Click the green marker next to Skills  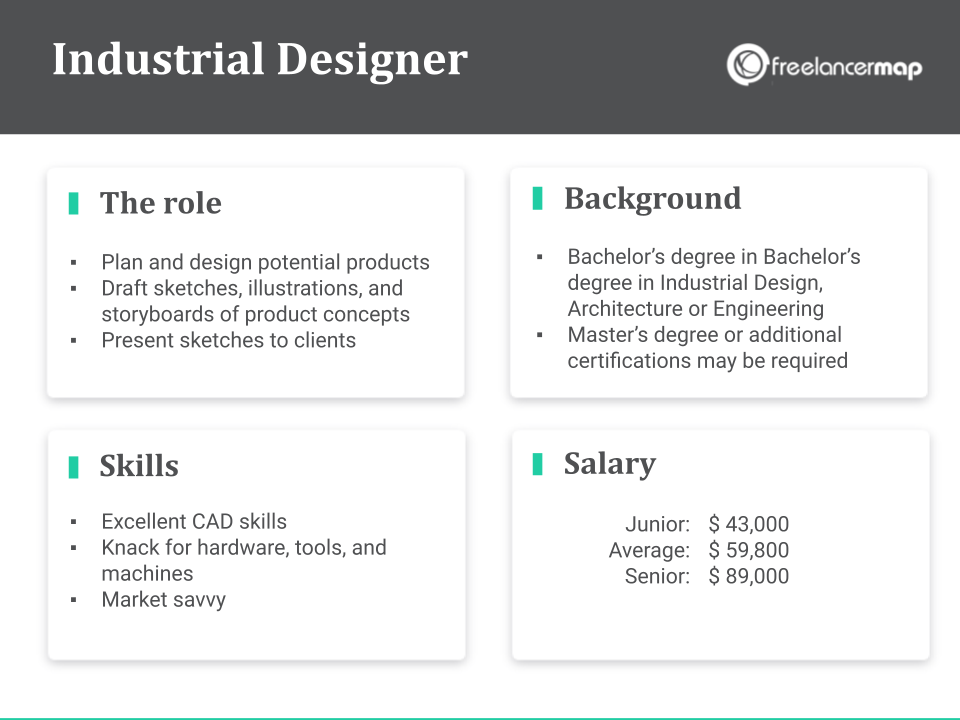coord(73,467)
